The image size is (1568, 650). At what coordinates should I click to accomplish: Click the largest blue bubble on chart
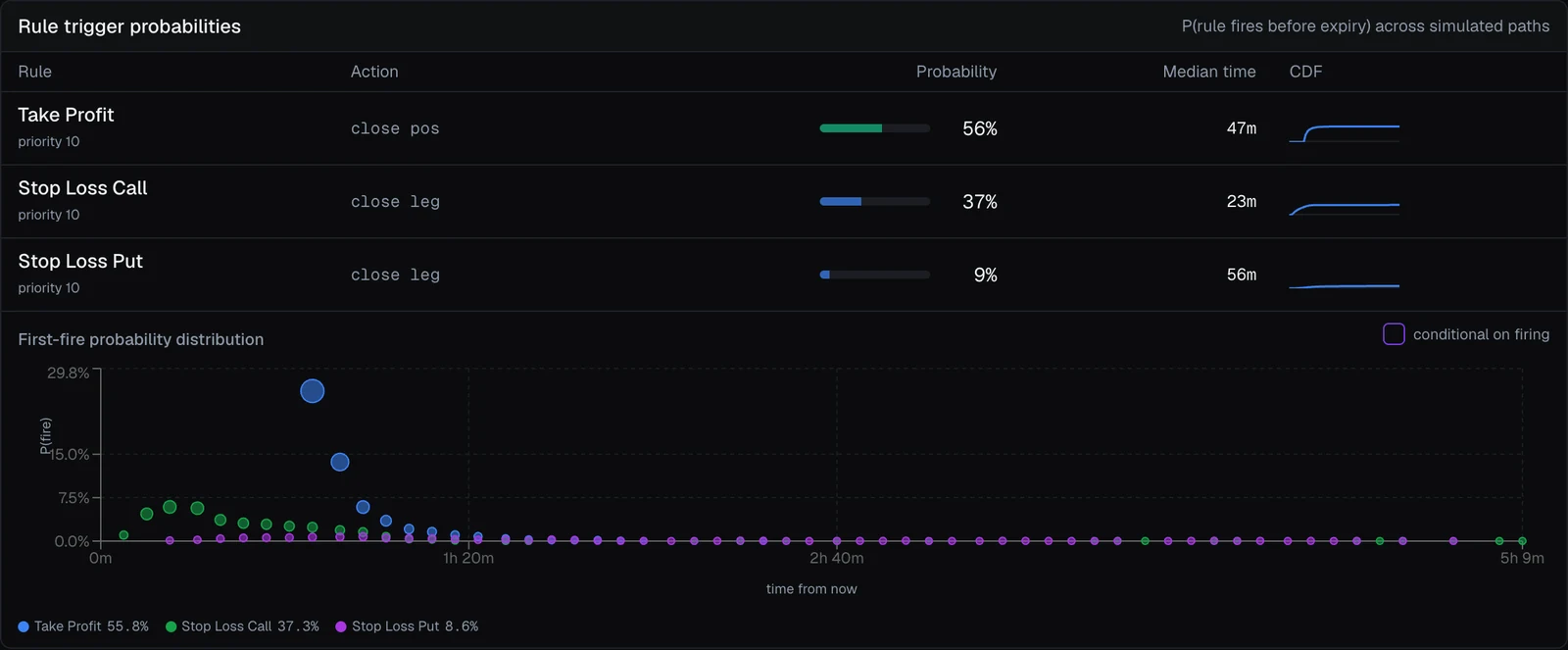pos(313,391)
